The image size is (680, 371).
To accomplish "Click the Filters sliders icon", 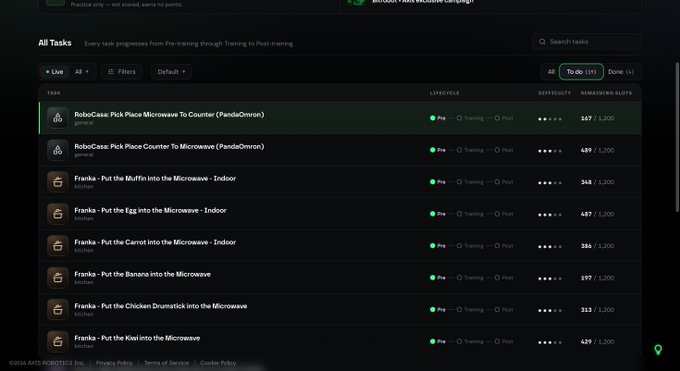I will point(111,72).
